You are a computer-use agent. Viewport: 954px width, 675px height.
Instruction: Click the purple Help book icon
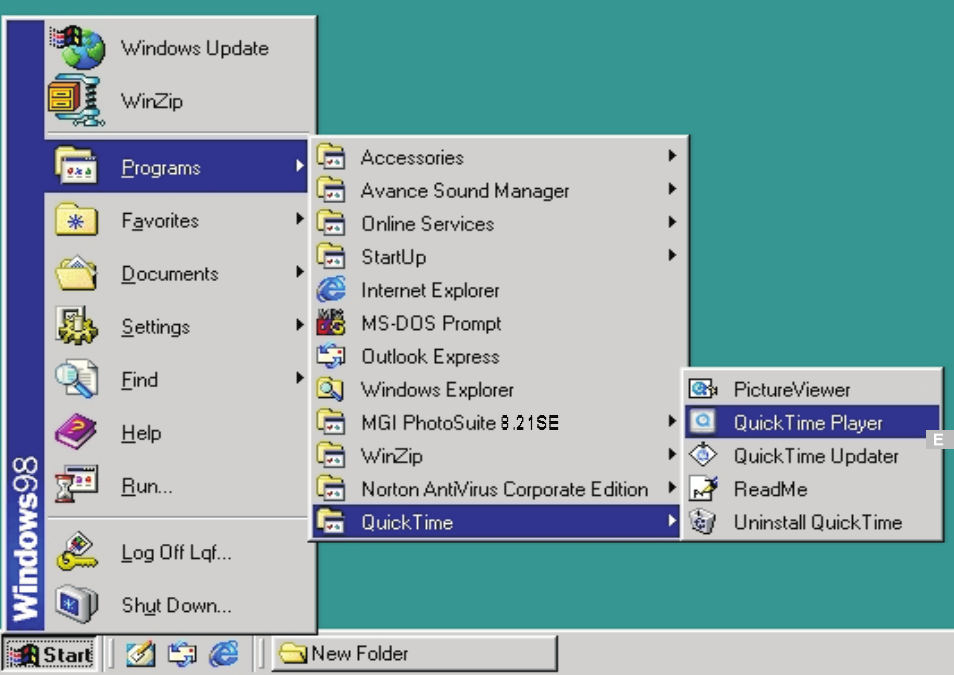click(76, 432)
